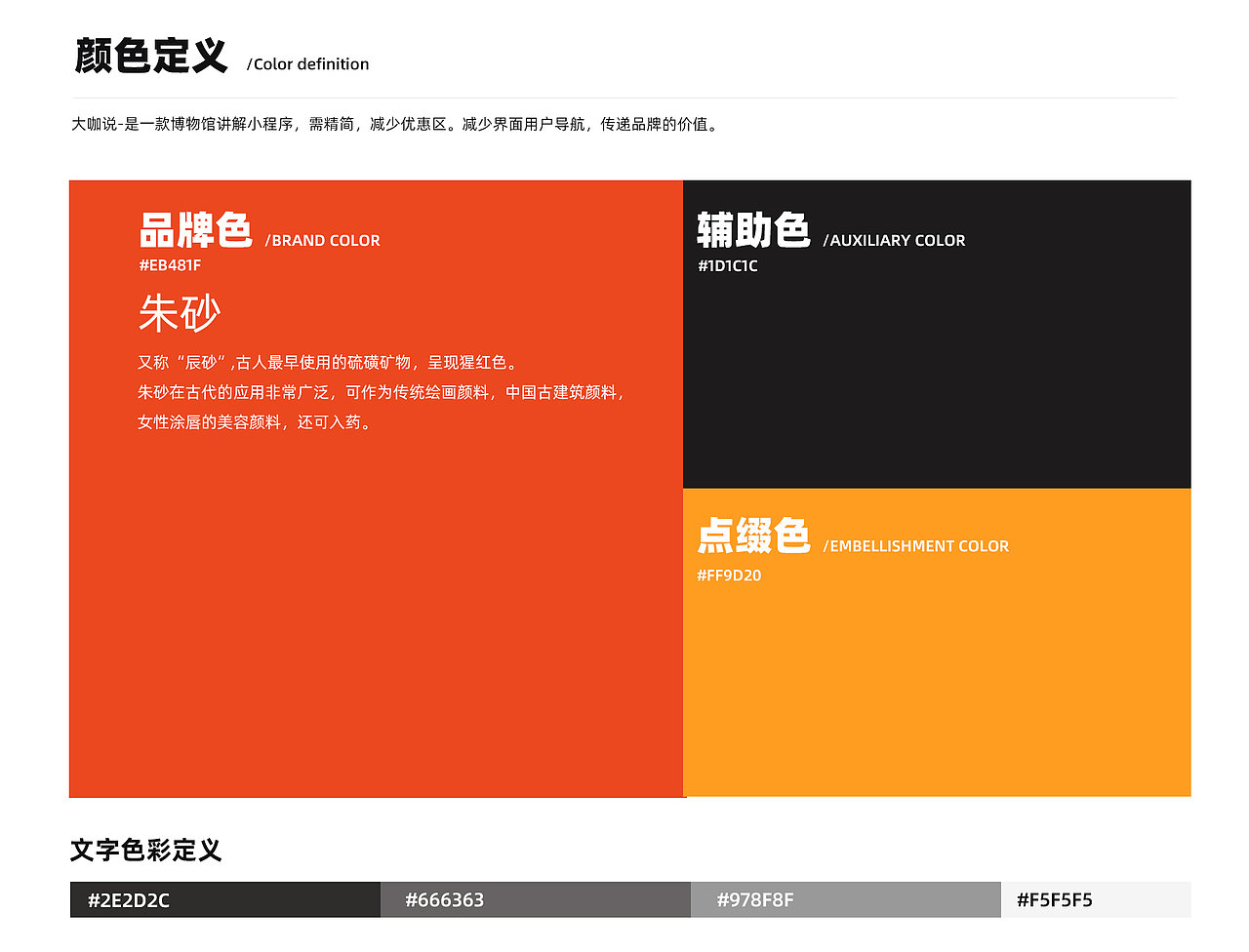Select the #FF9D20 hex code
Screen dimensions: 1249x952
[729, 575]
